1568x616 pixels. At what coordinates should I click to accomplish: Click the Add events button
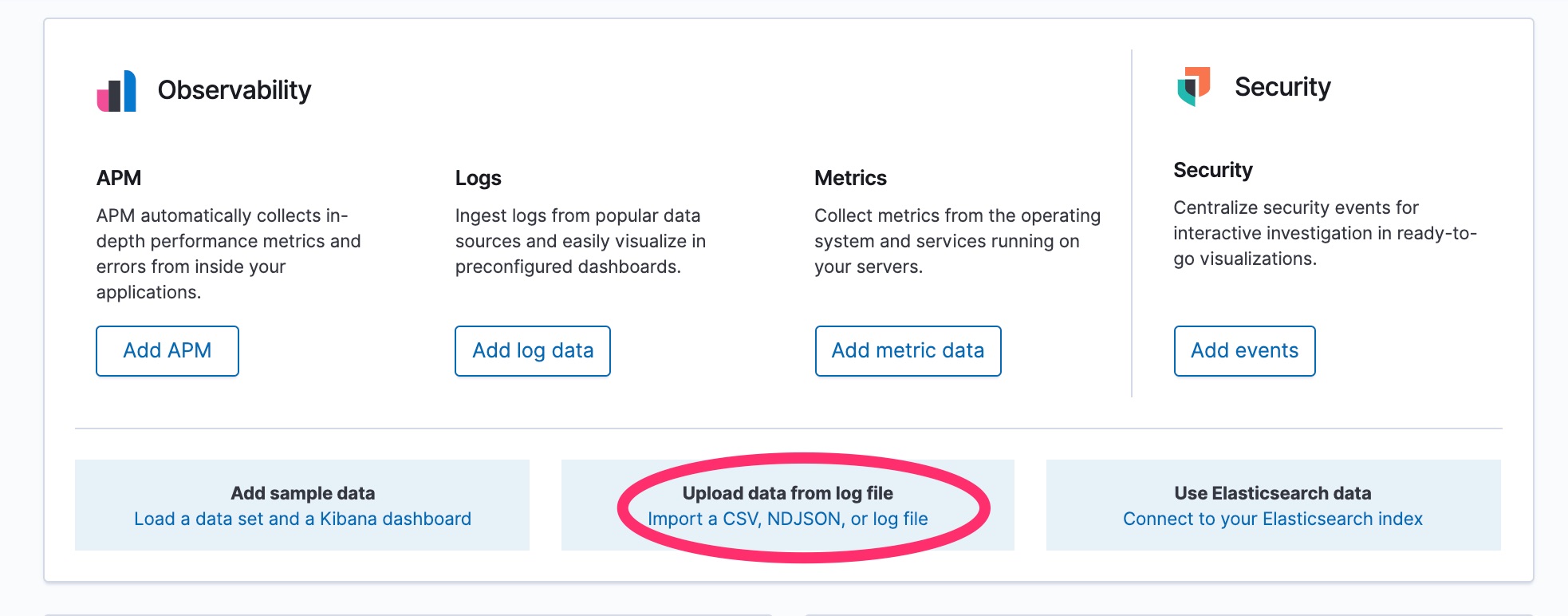coord(1244,350)
